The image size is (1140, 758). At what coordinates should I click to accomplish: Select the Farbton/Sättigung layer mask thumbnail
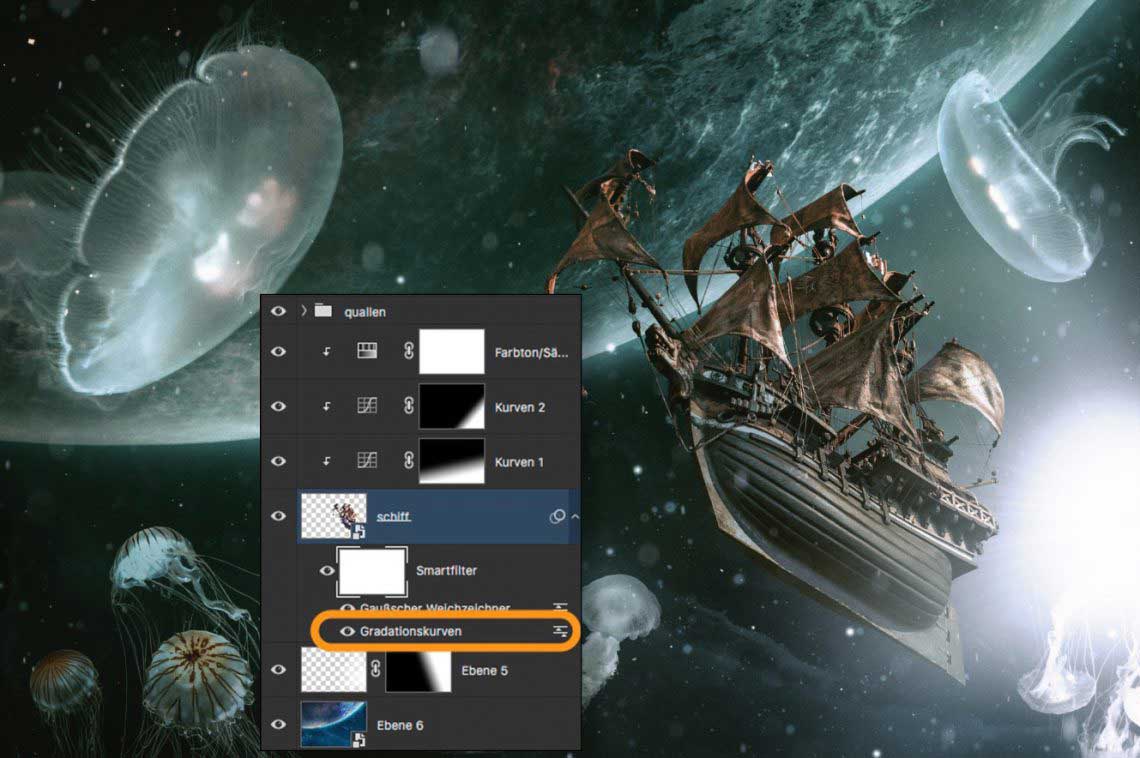pyautogui.click(x=451, y=351)
